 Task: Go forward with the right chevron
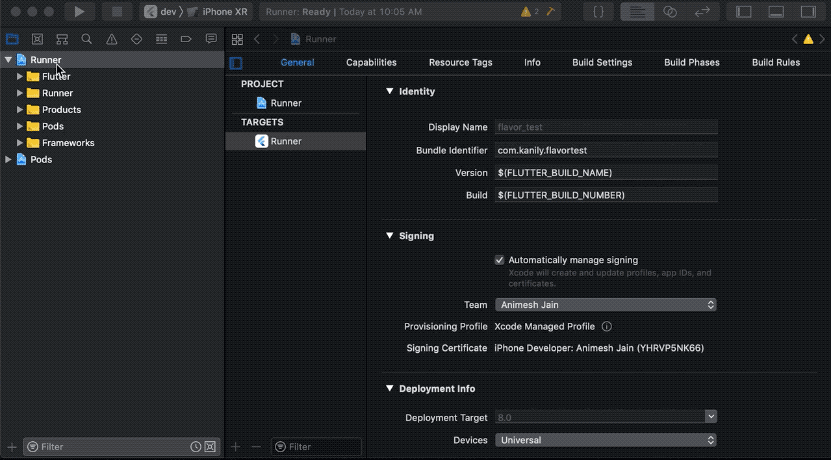pos(276,39)
